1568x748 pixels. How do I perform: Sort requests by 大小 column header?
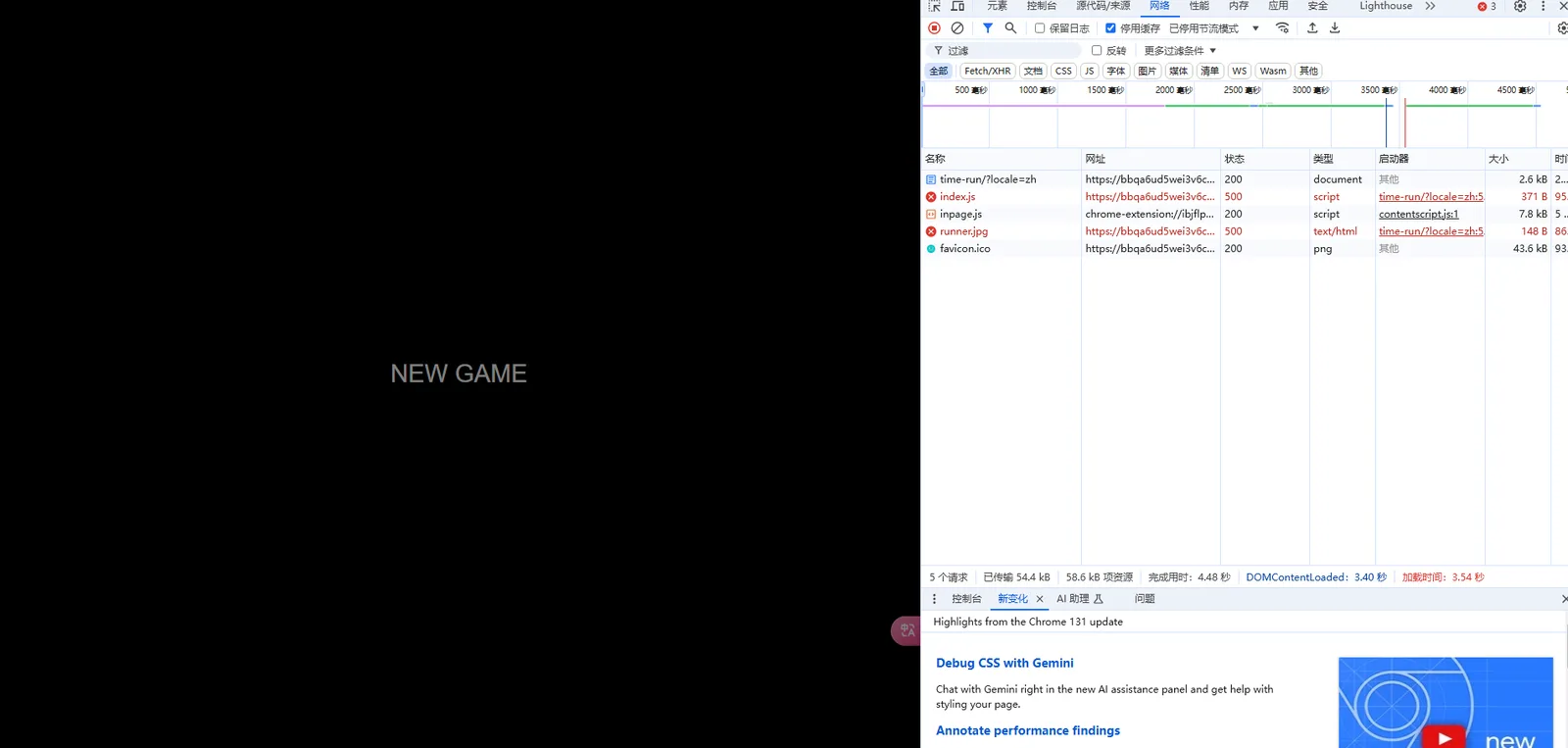tap(1517, 159)
